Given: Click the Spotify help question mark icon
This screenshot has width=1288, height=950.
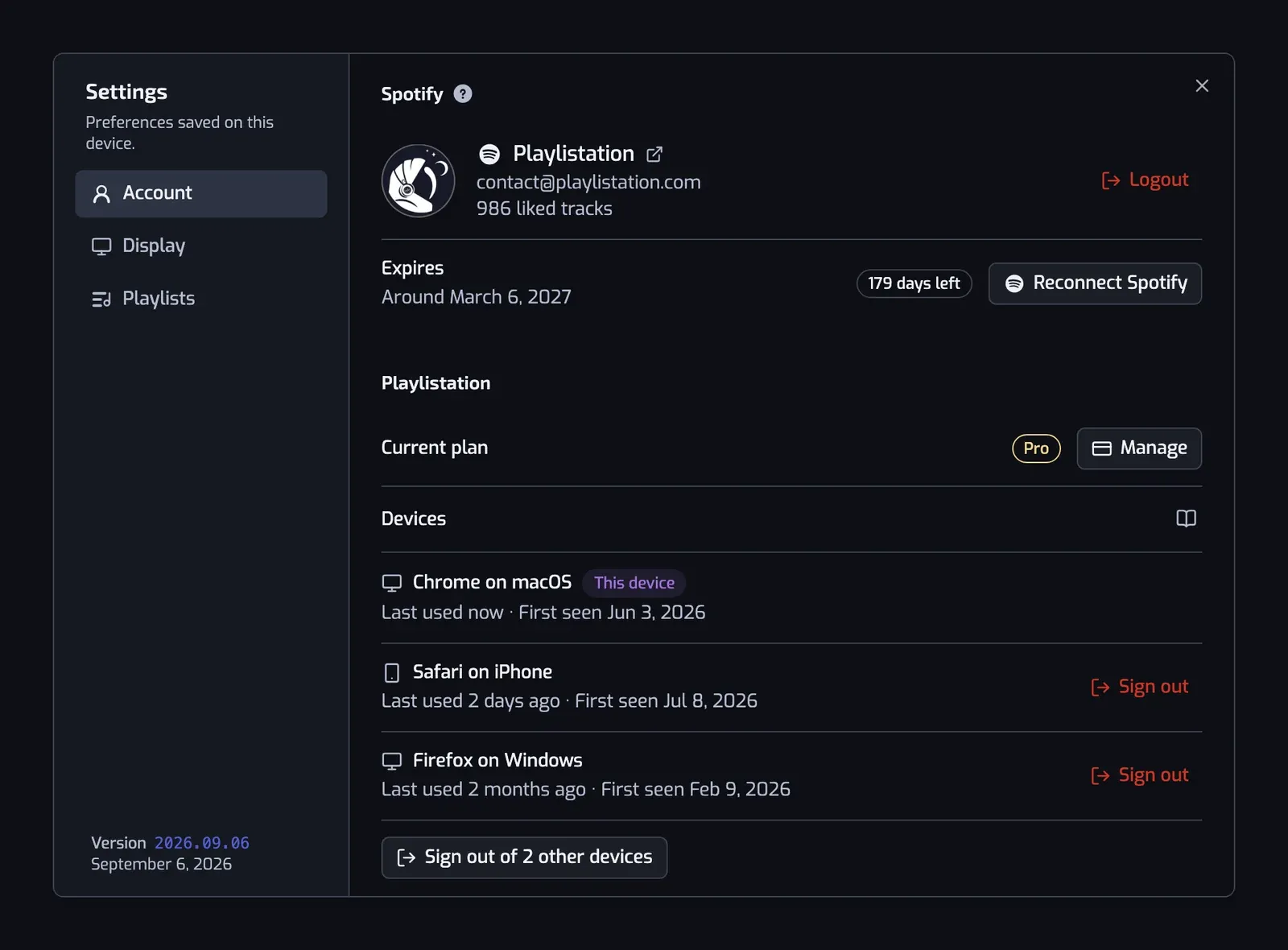Looking at the screenshot, I should coord(463,94).
